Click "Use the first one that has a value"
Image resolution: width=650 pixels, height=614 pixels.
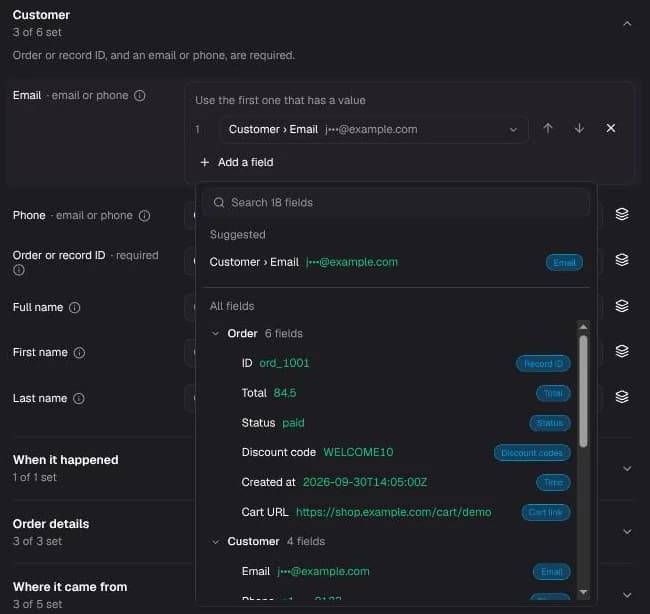(280, 100)
